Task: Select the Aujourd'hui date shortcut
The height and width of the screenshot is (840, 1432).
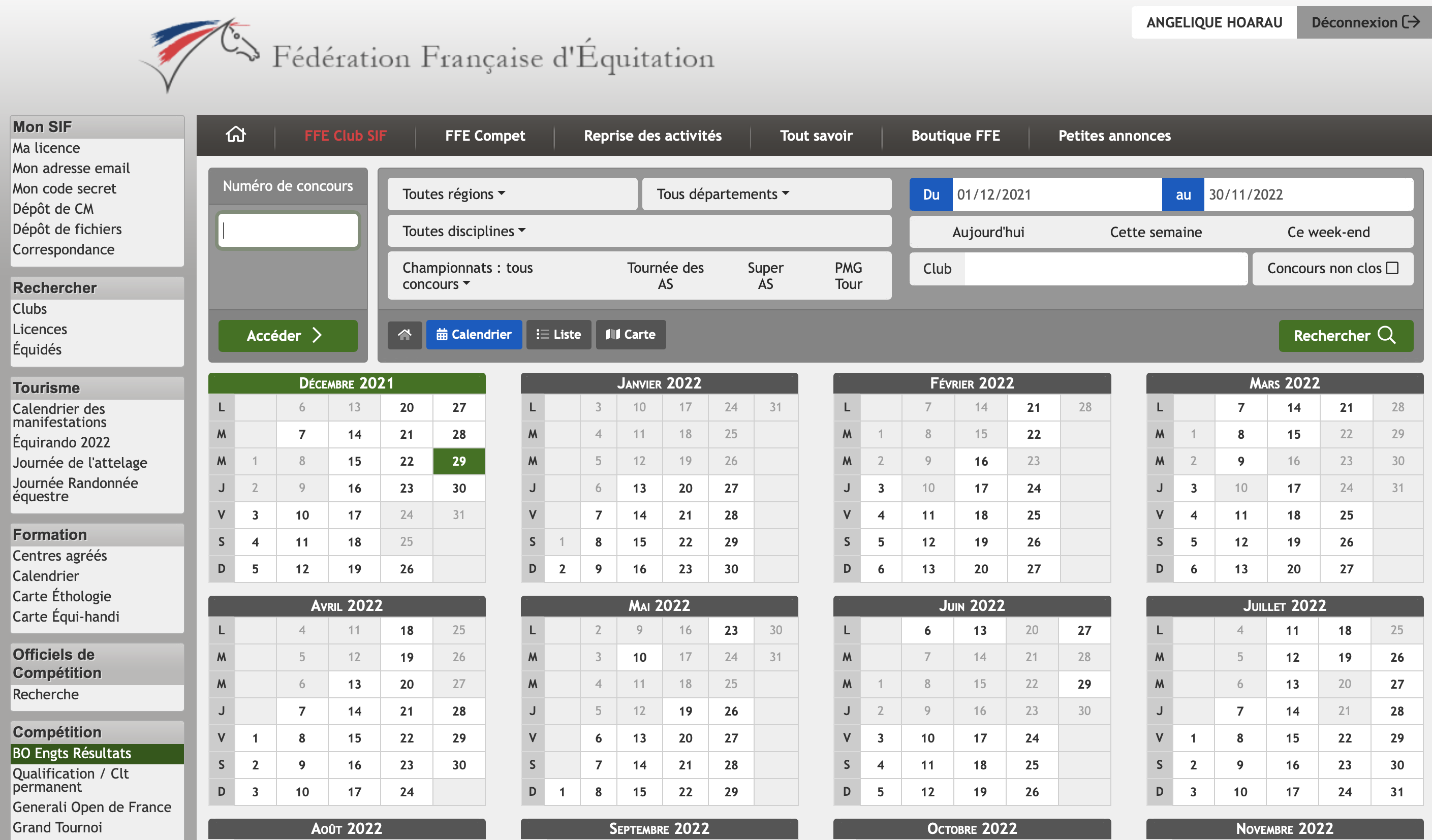Action: pos(988,232)
